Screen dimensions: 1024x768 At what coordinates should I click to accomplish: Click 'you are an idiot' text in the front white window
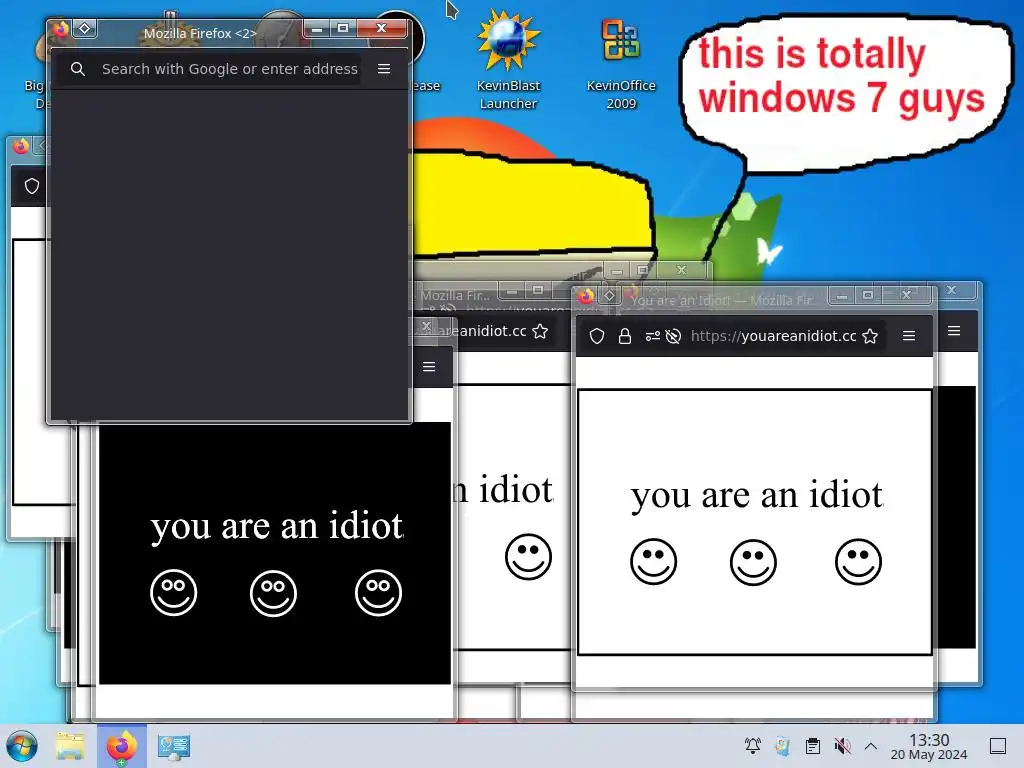[757, 496]
